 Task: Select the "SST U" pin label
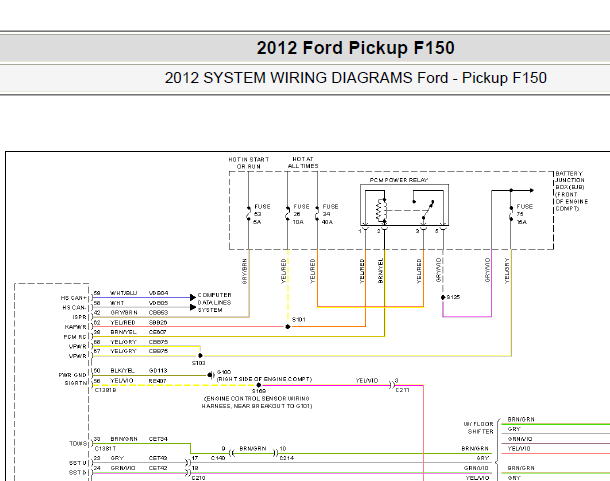point(77,463)
